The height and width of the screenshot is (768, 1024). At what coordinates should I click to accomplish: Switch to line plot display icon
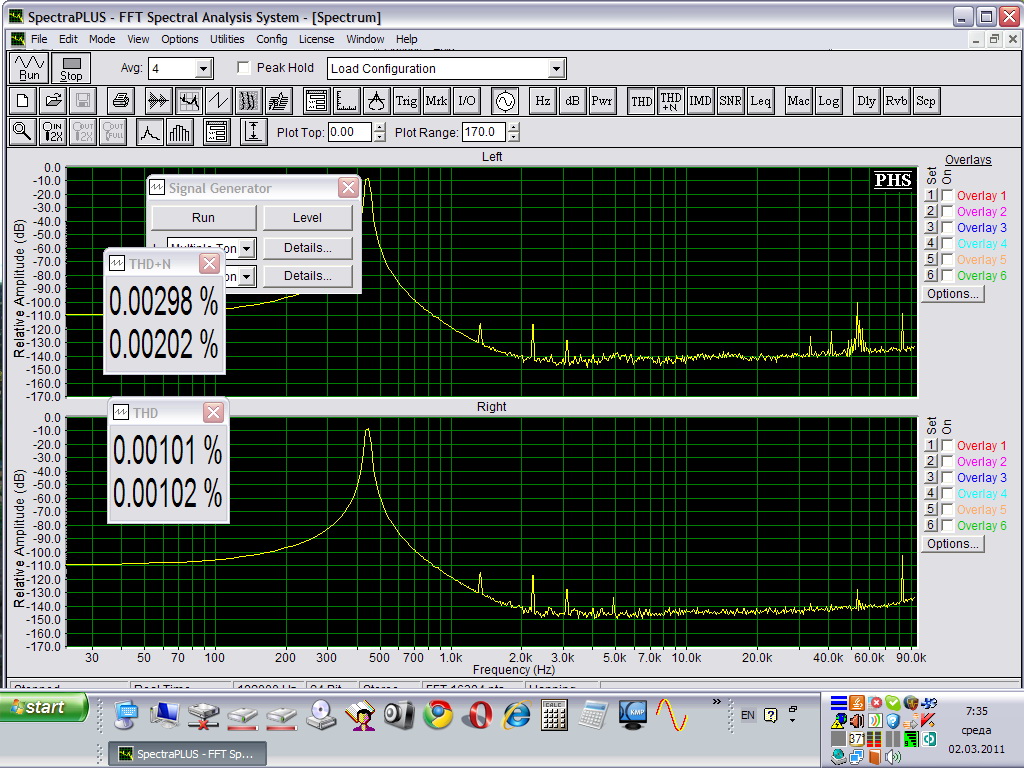150,132
